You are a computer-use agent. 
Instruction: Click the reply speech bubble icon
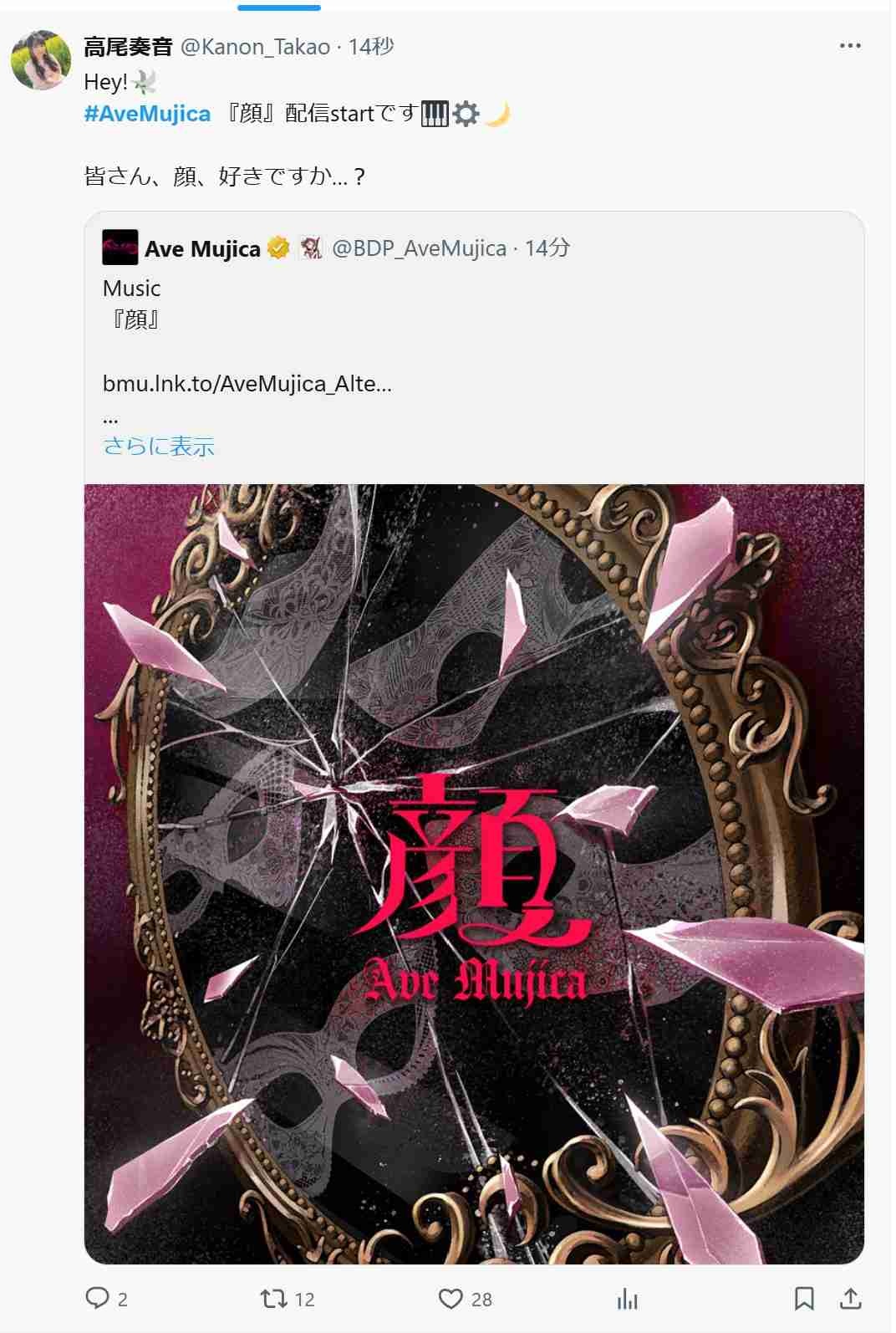98,1298
